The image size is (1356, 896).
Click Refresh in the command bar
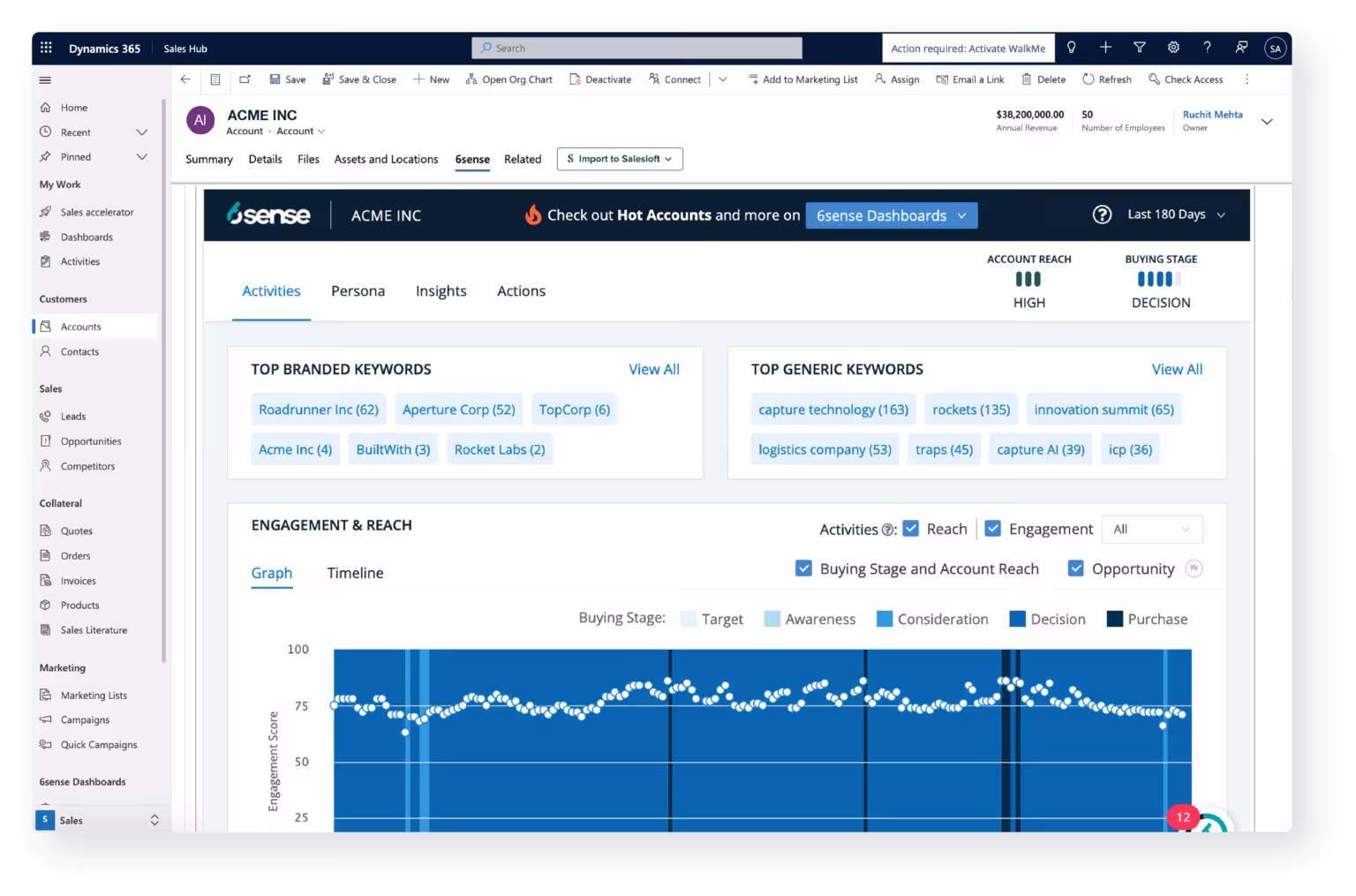1107,79
